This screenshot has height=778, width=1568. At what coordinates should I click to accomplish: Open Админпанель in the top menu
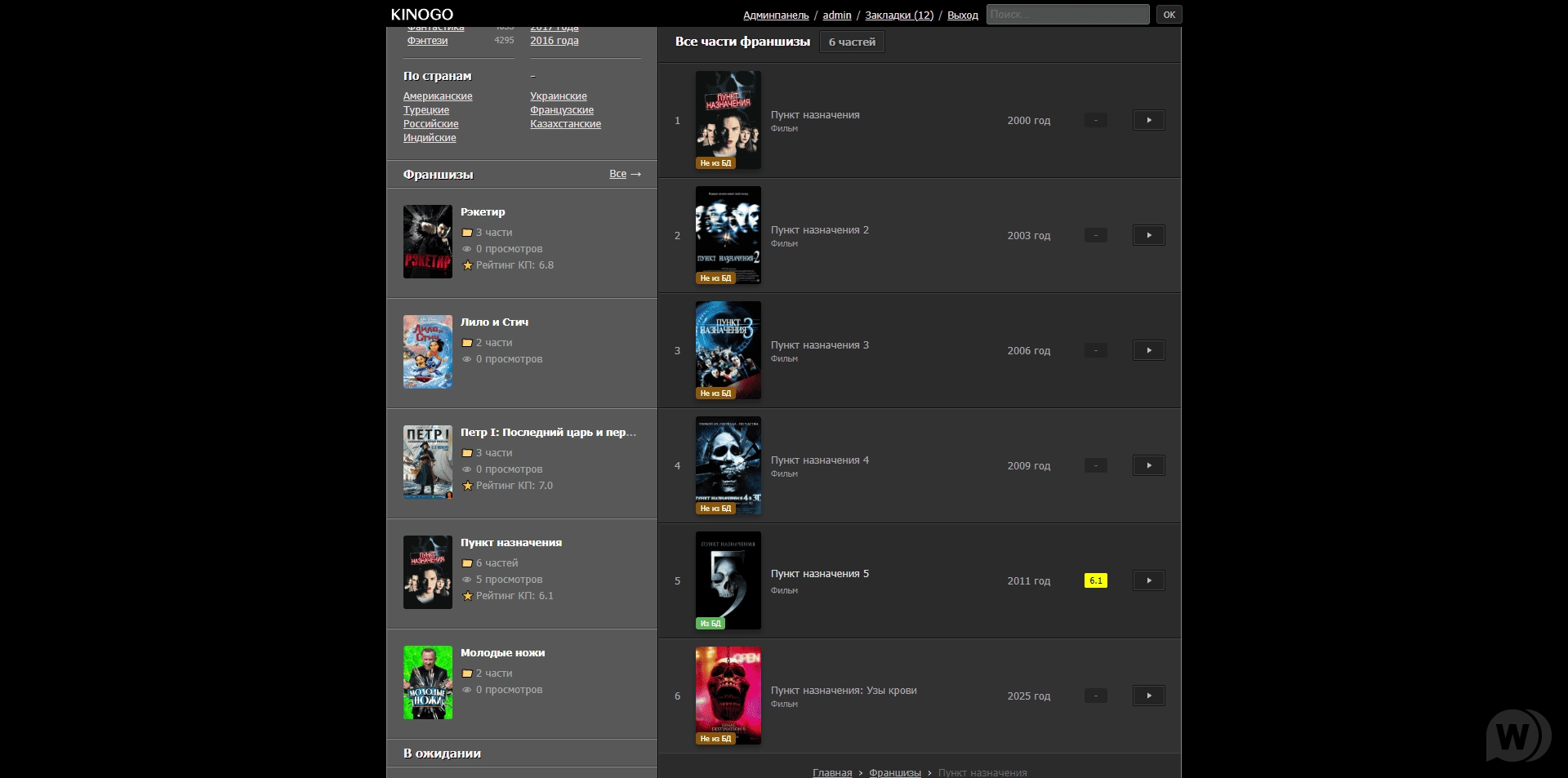[775, 16]
